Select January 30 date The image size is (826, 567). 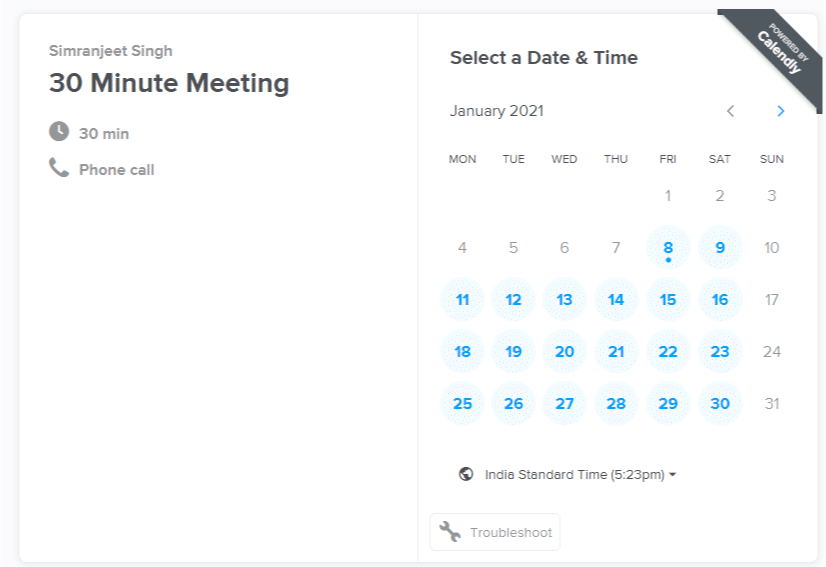pyautogui.click(x=720, y=404)
